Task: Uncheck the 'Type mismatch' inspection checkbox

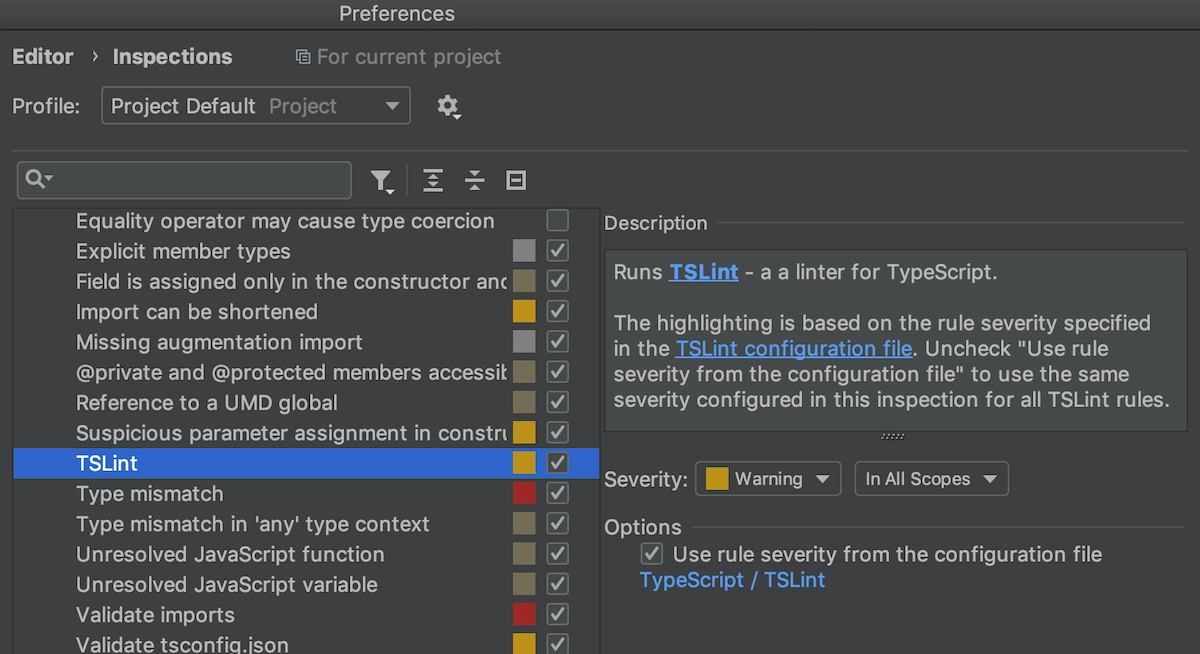Action: 558,493
